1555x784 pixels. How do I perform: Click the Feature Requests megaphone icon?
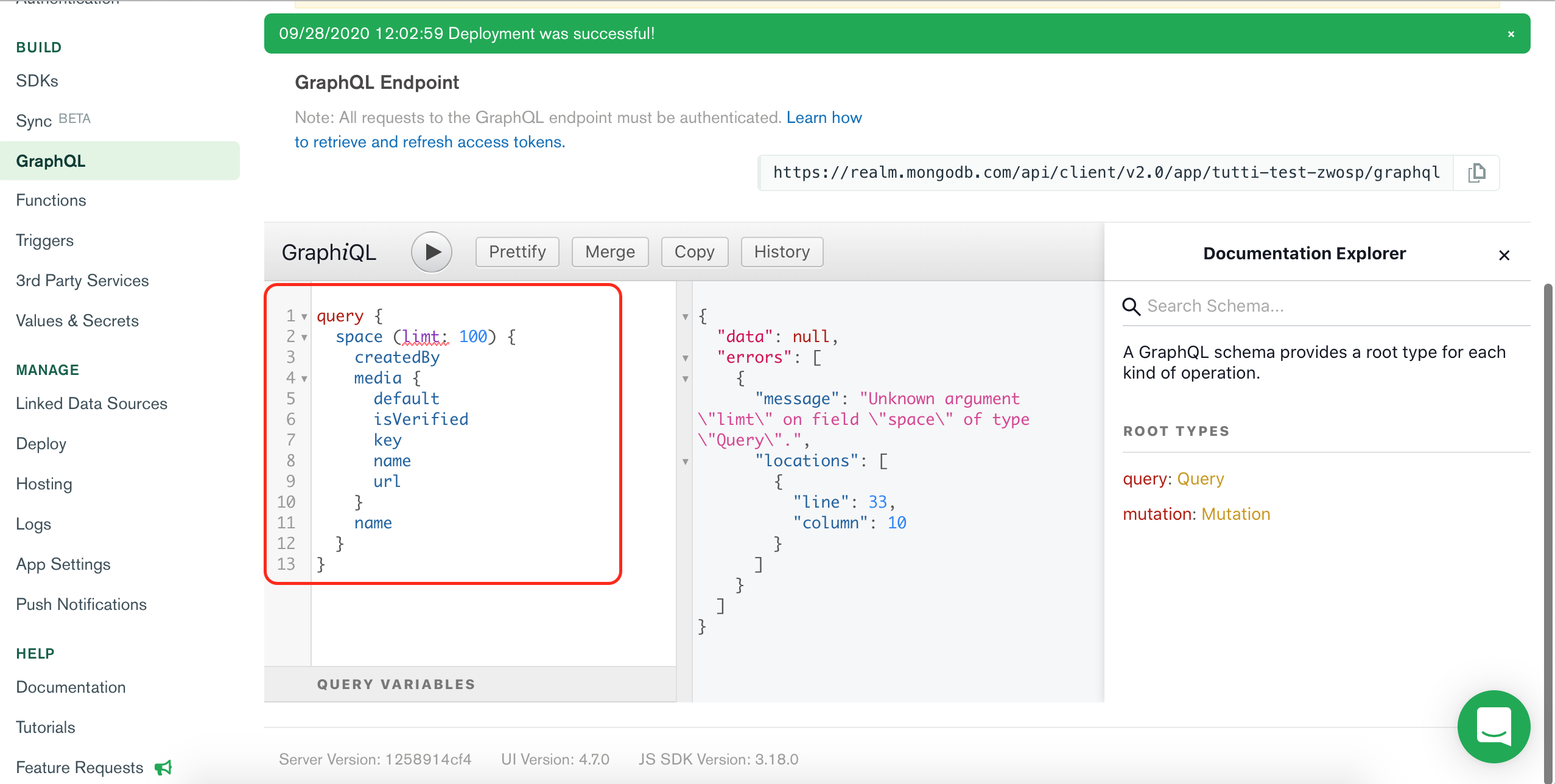click(x=163, y=768)
